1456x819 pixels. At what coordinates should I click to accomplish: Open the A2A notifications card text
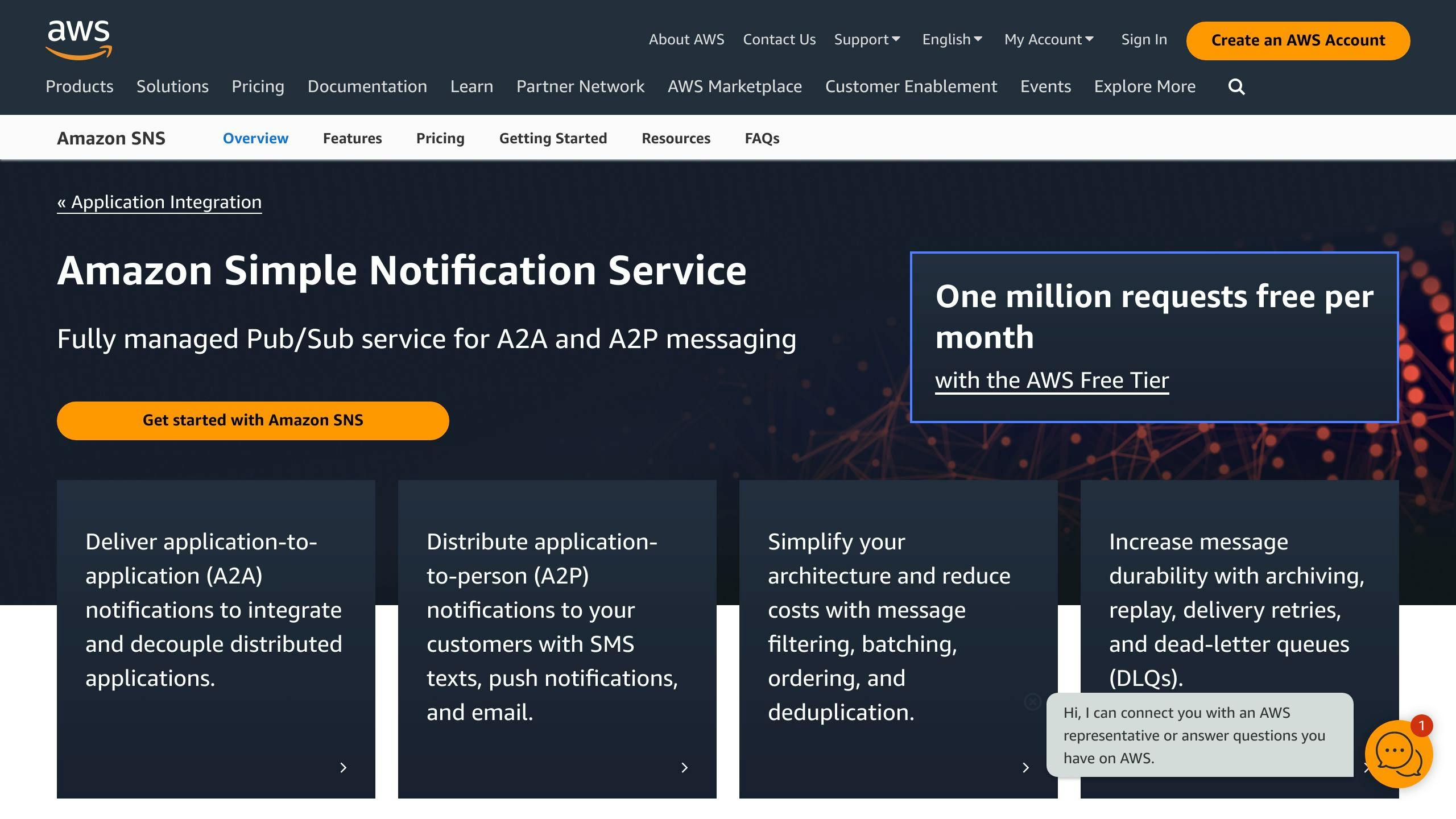click(214, 610)
